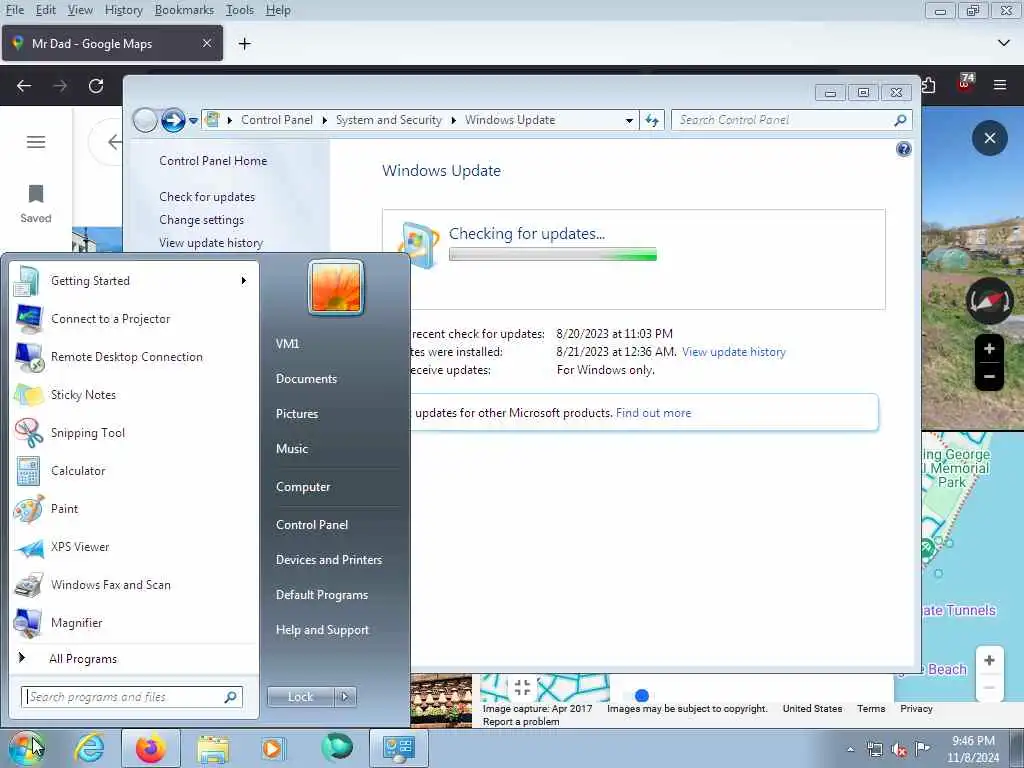Open recent pages dropdown arrow

click(193, 121)
